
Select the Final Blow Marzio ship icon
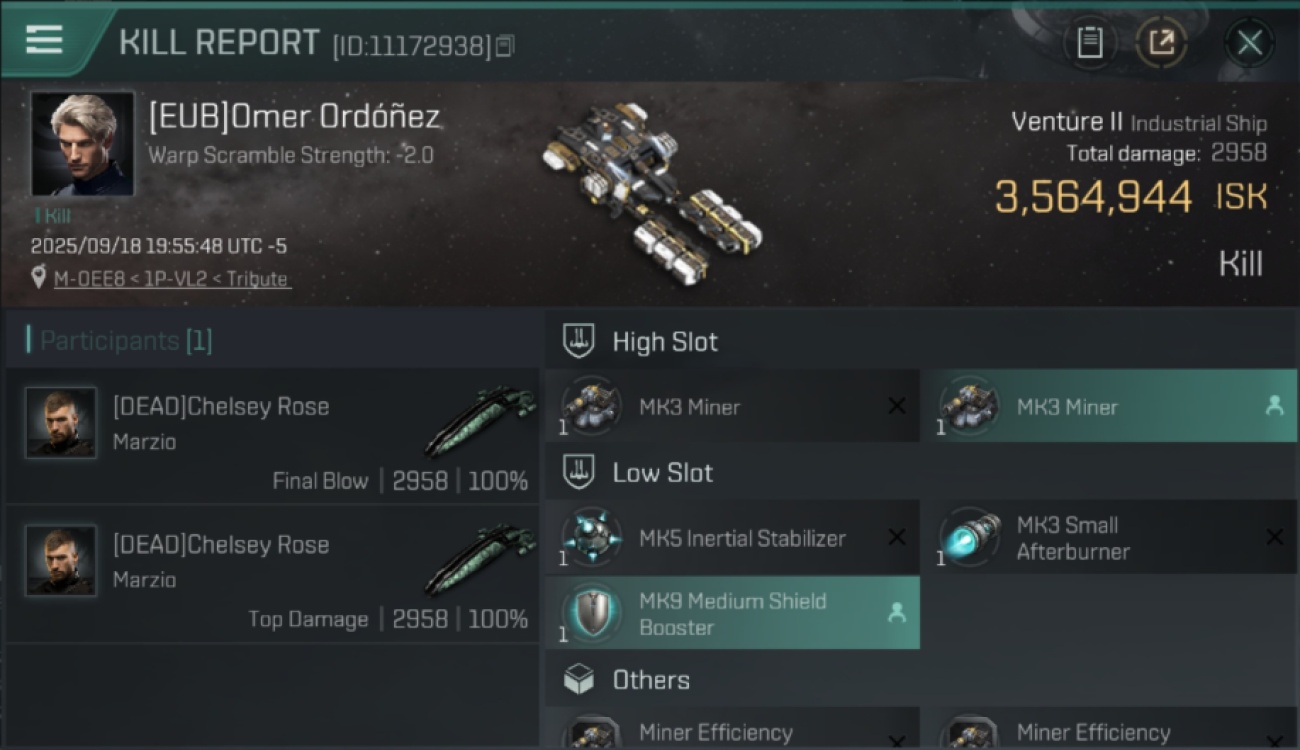click(x=480, y=420)
